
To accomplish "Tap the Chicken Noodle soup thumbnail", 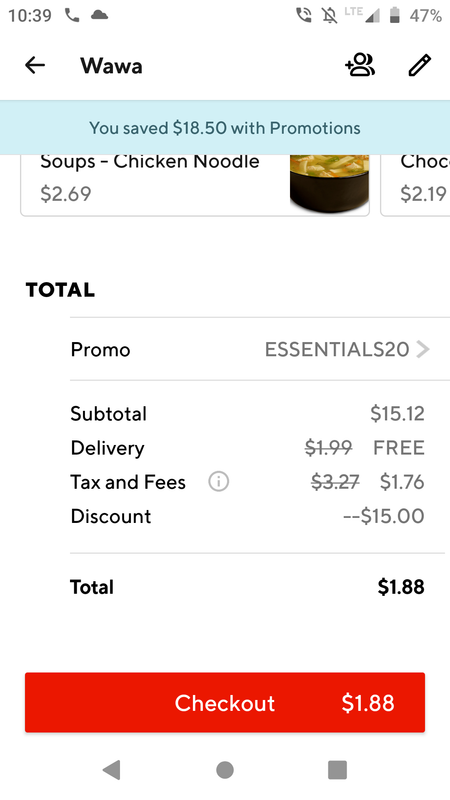I will (x=329, y=183).
